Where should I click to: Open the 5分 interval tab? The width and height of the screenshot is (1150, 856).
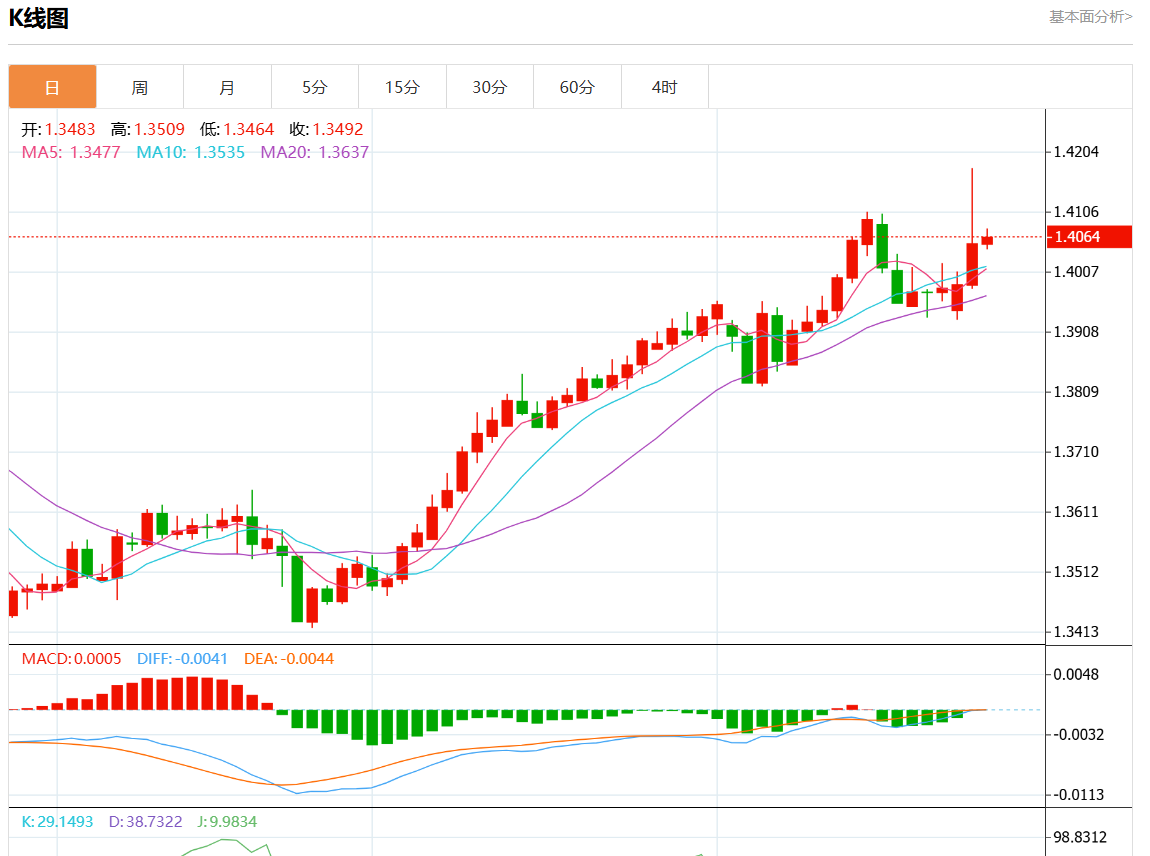click(315, 87)
